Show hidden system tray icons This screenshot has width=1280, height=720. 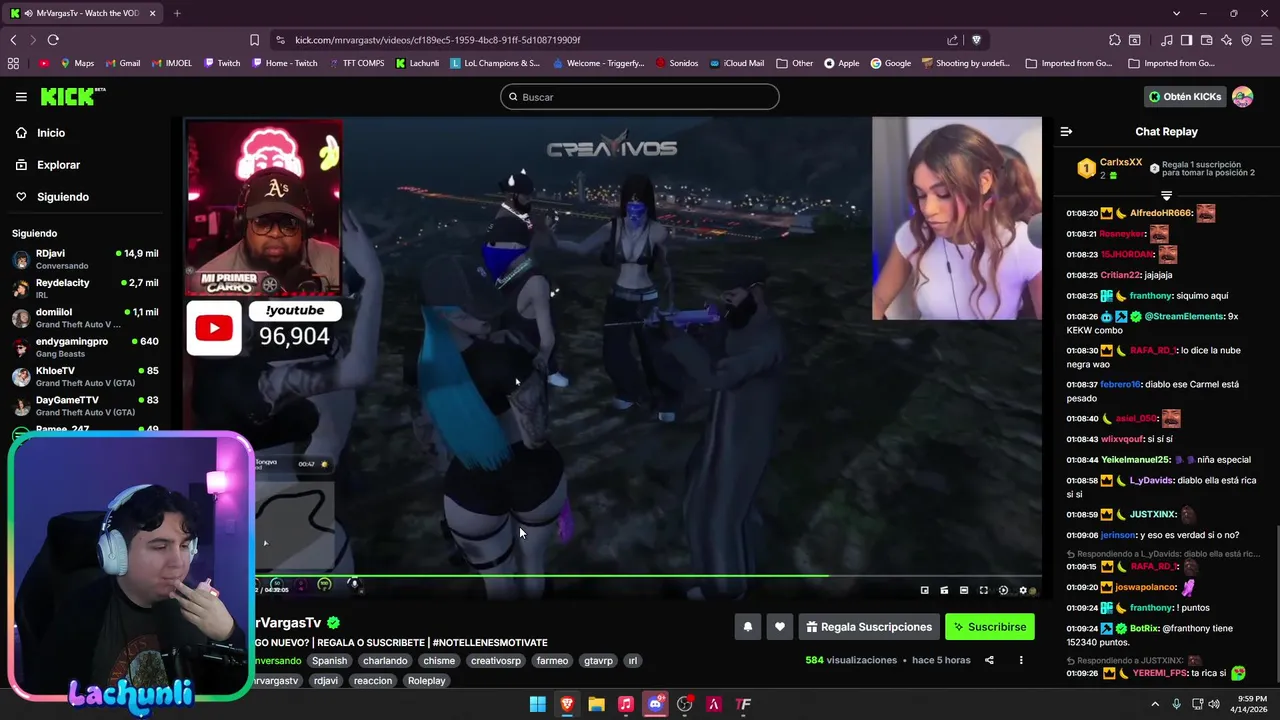pyautogui.click(x=1155, y=704)
